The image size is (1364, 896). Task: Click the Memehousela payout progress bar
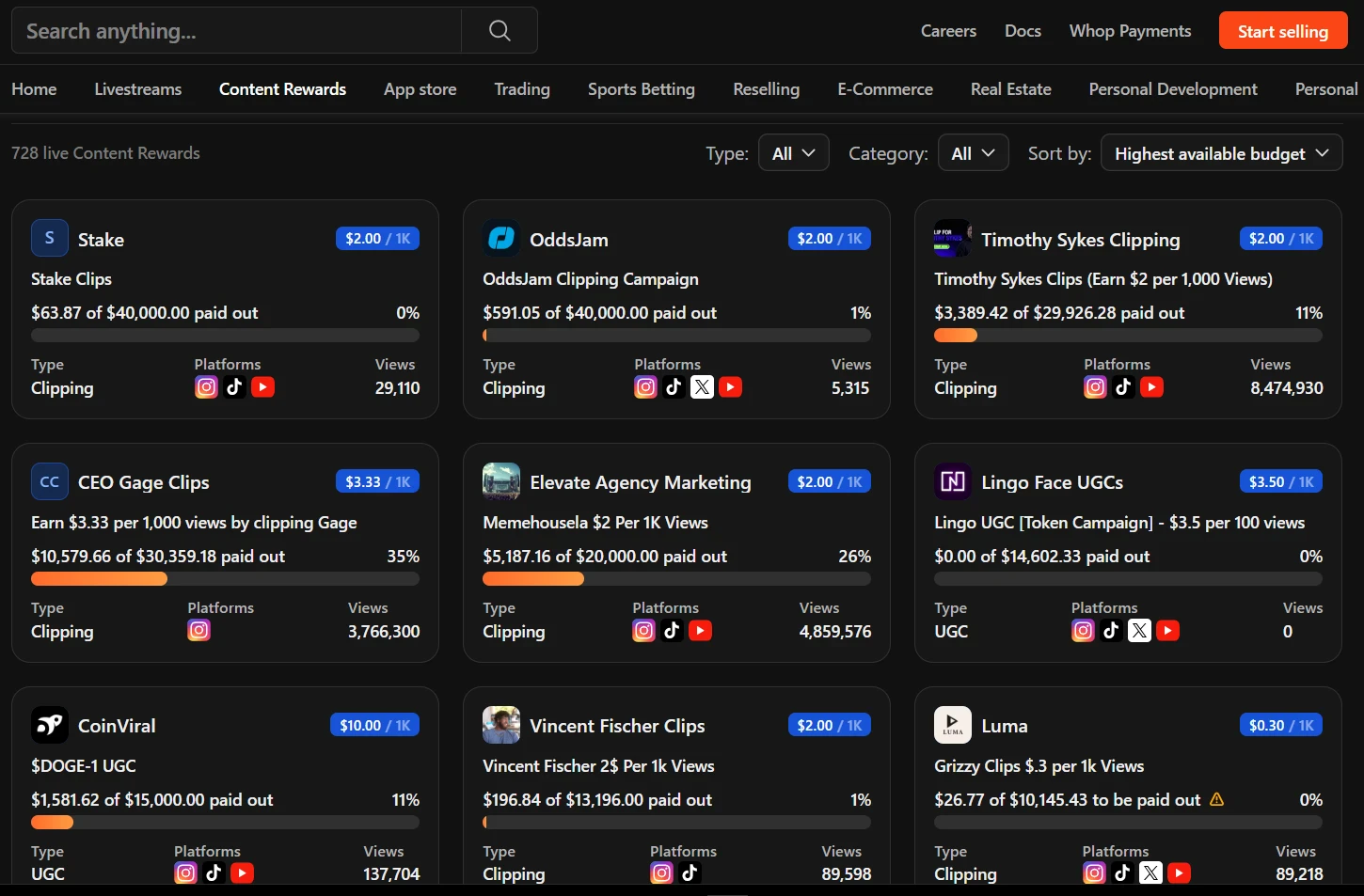coord(676,579)
